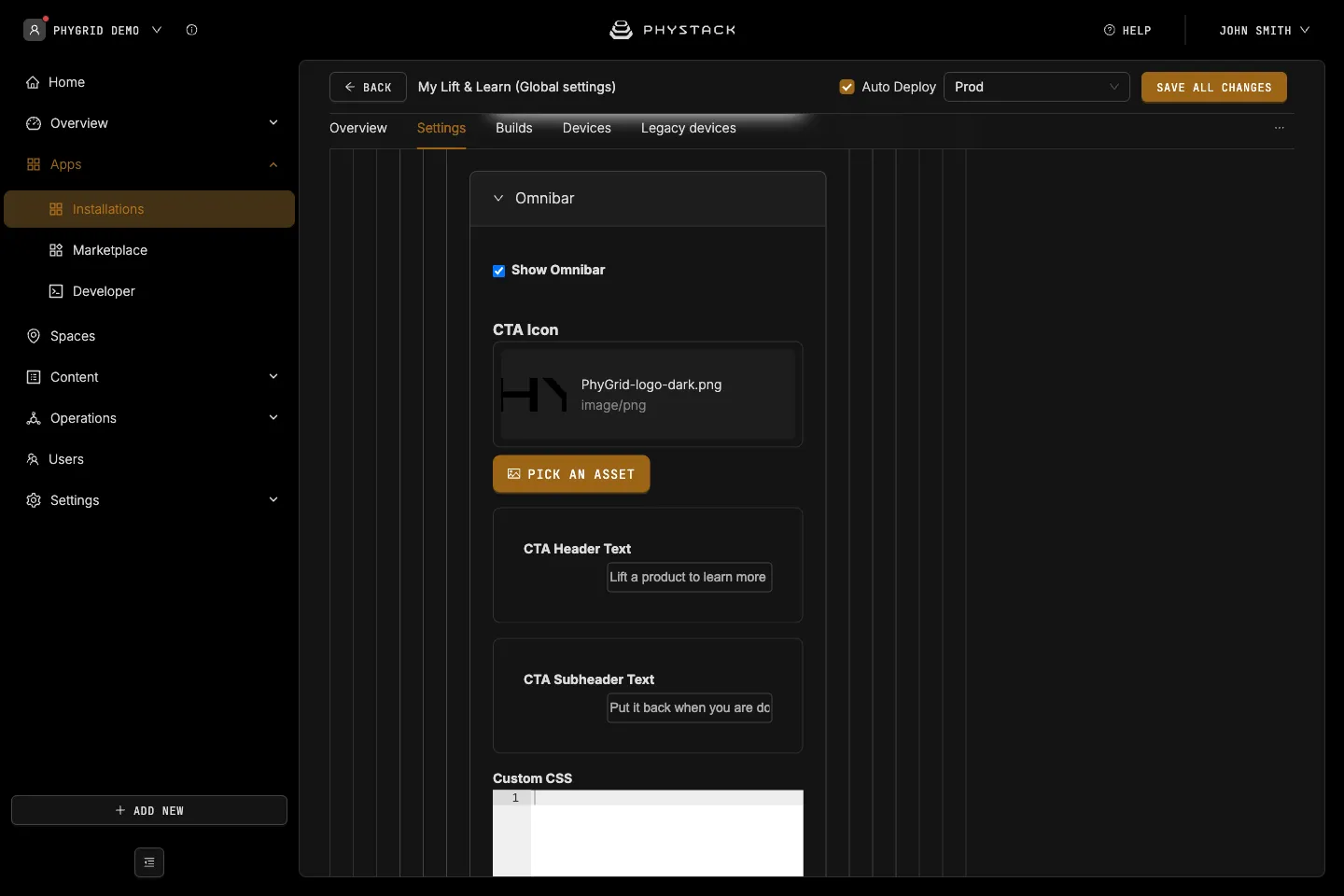The width and height of the screenshot is (1344, 896).
Task: Expand the Settings sidebar menu chevron
Action: (x=273, y=500)
